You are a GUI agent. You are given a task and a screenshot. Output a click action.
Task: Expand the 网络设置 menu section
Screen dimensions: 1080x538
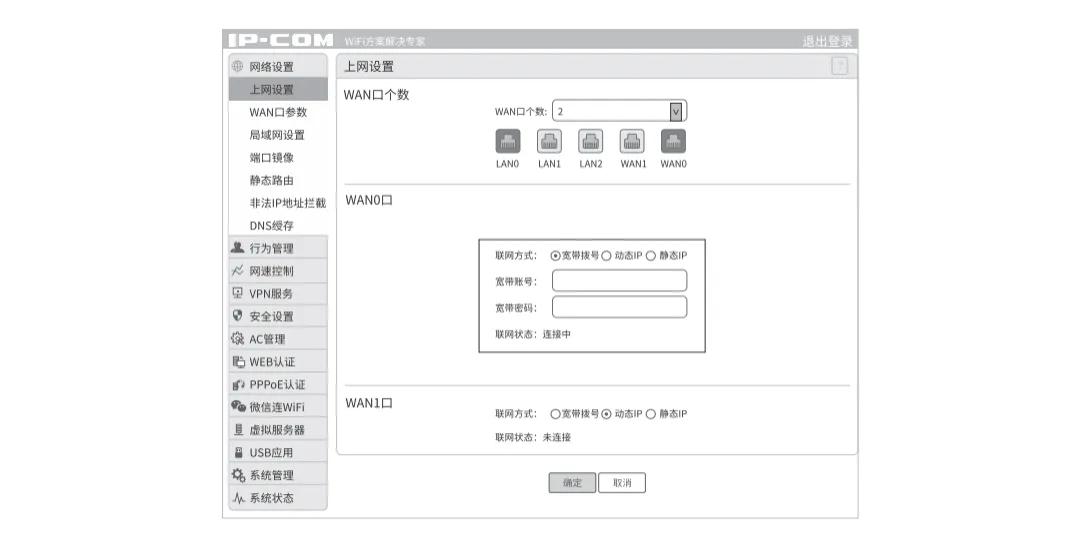pos(278,67)
